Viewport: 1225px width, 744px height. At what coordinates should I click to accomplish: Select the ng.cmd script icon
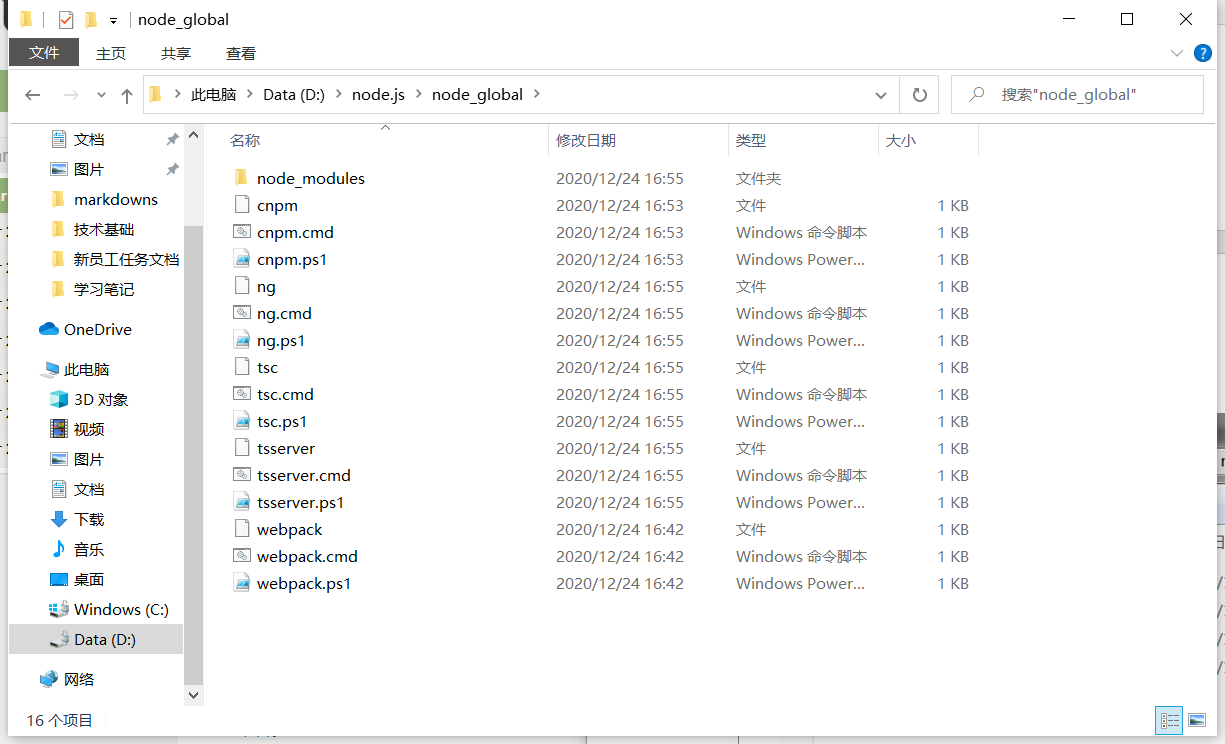241,313
